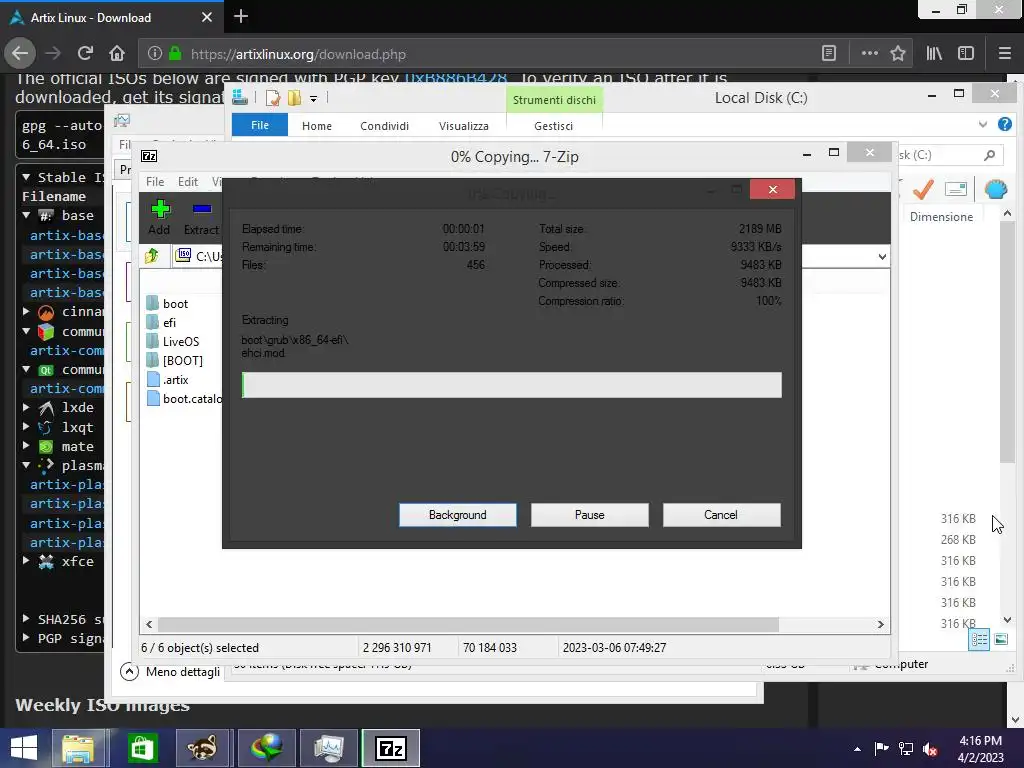Screen dimensions: 1024x768
Task: Open the Visualizza tab in Explorer
Action: tap(464, 125)
